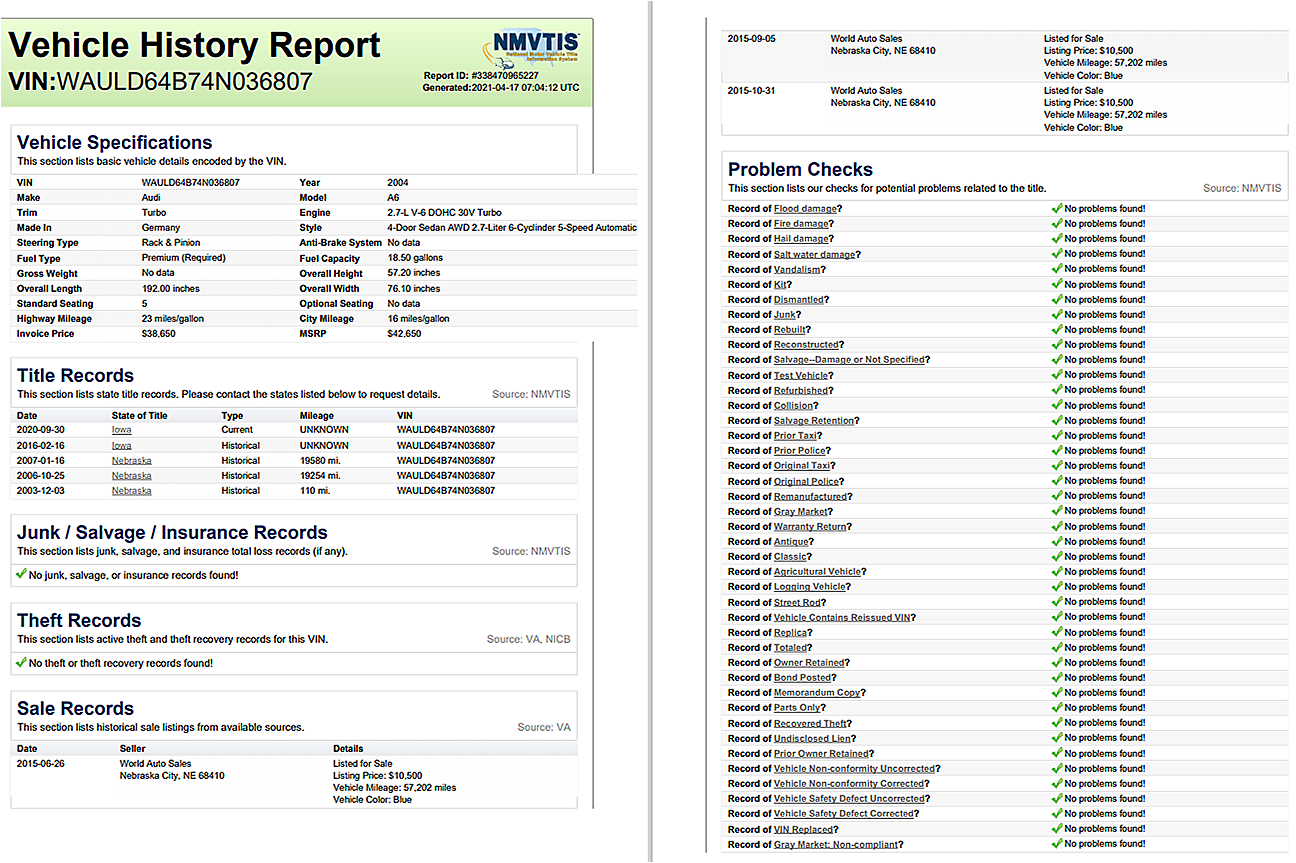
Task: Open the Salvage--Damage or Not Specified link
Action: coord(851,360)
